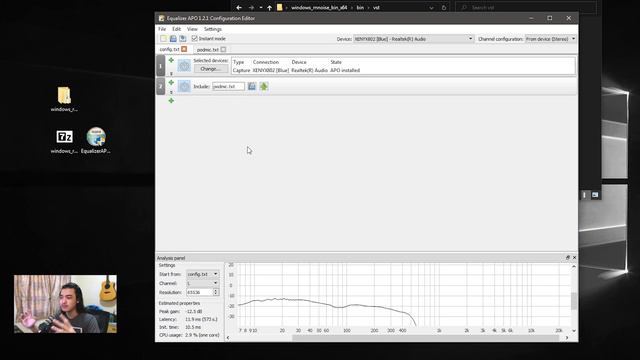Click the graph scroll-down arrow
The height and width of the screenshot is (360, 640).
click(x=574, y=331)
